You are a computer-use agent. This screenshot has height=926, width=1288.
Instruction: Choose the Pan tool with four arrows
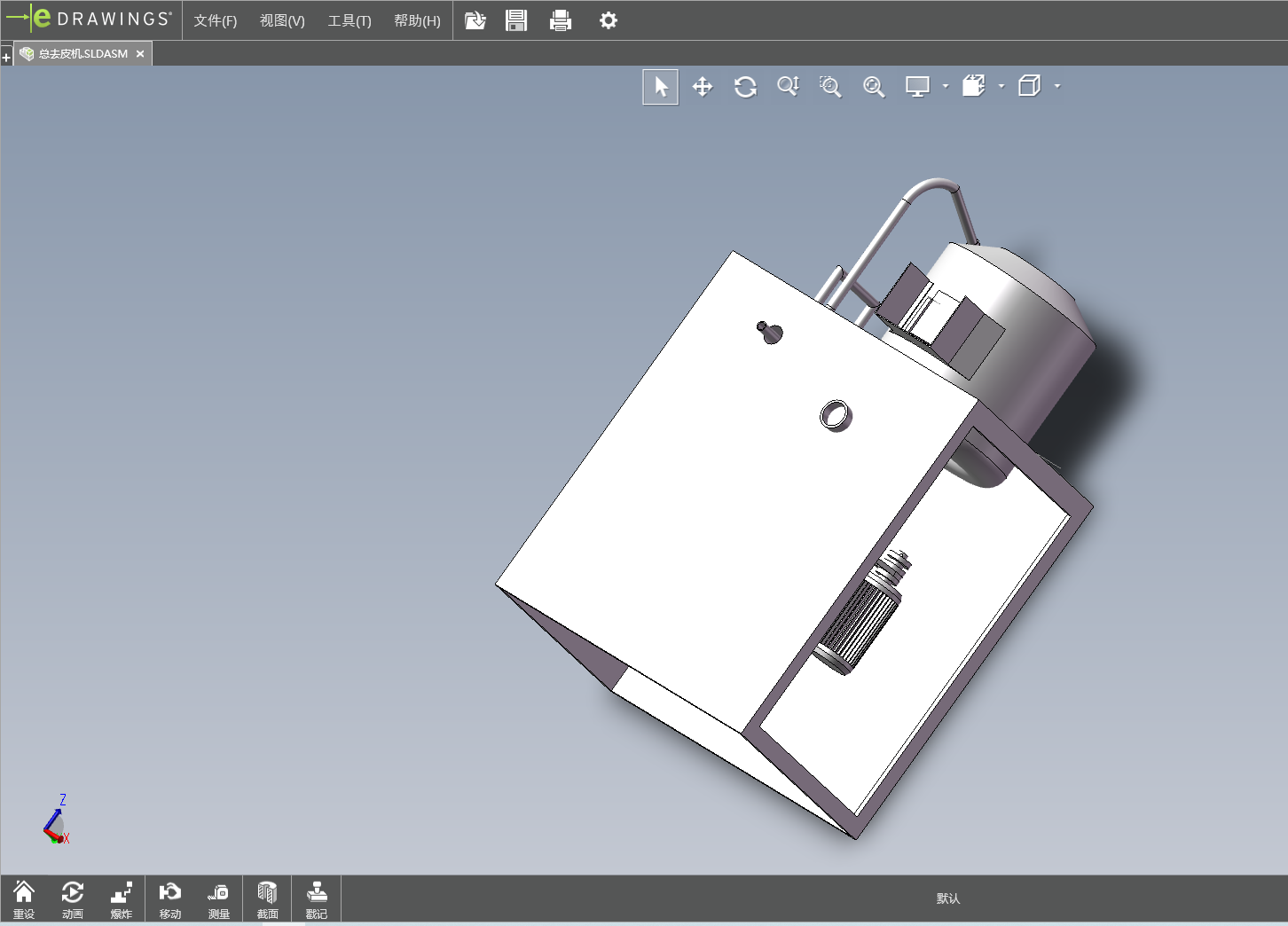[703, 87]
